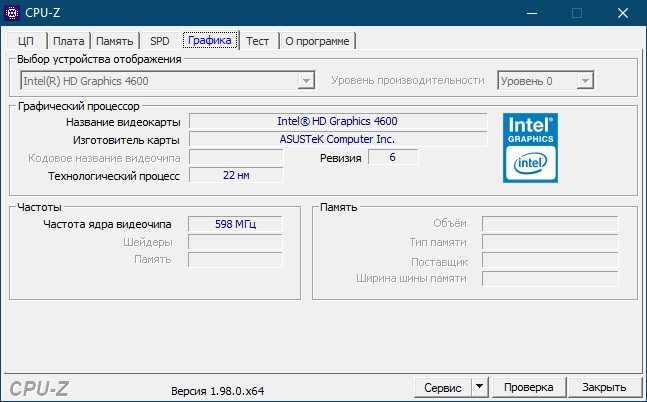Click the Частота ядра видеочипа label
Screen dimensions: 647x402
point(107,224)
